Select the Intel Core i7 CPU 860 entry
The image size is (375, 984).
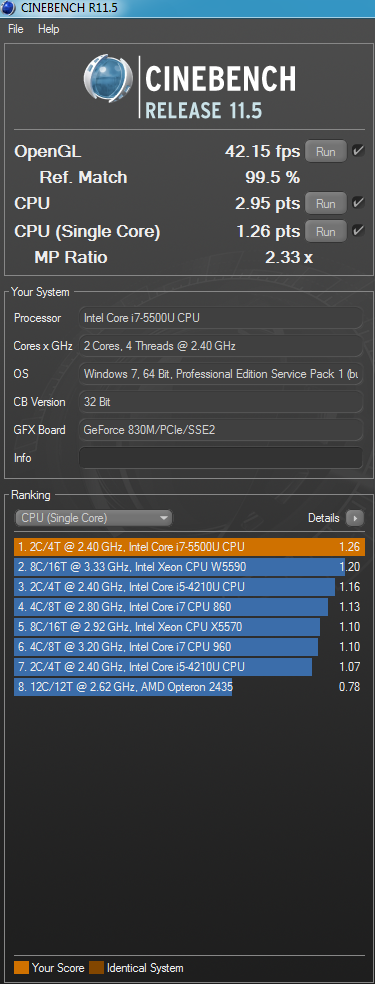pyautogui.click(x=189, y=607)
